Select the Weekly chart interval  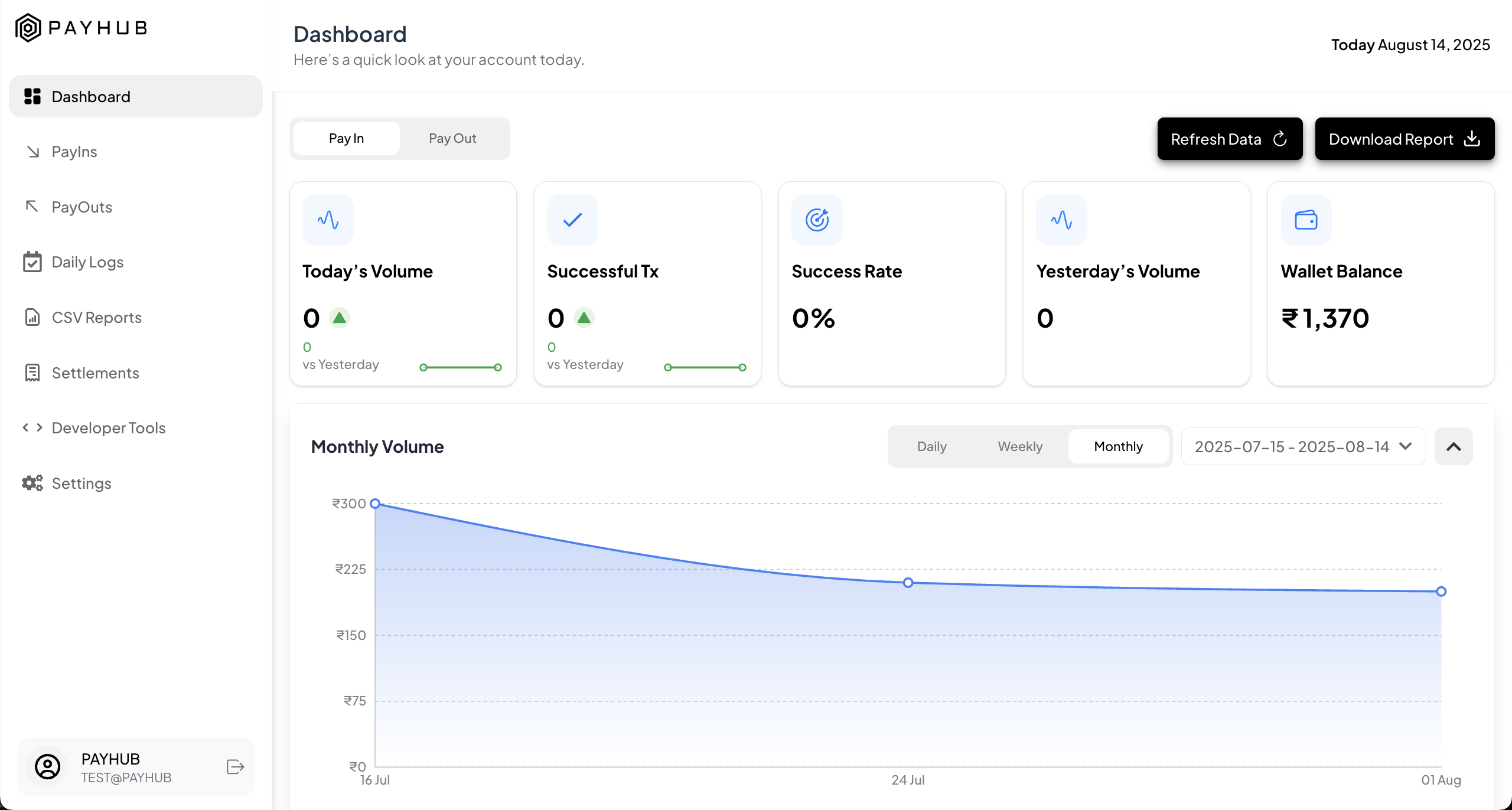point(1020,446)
